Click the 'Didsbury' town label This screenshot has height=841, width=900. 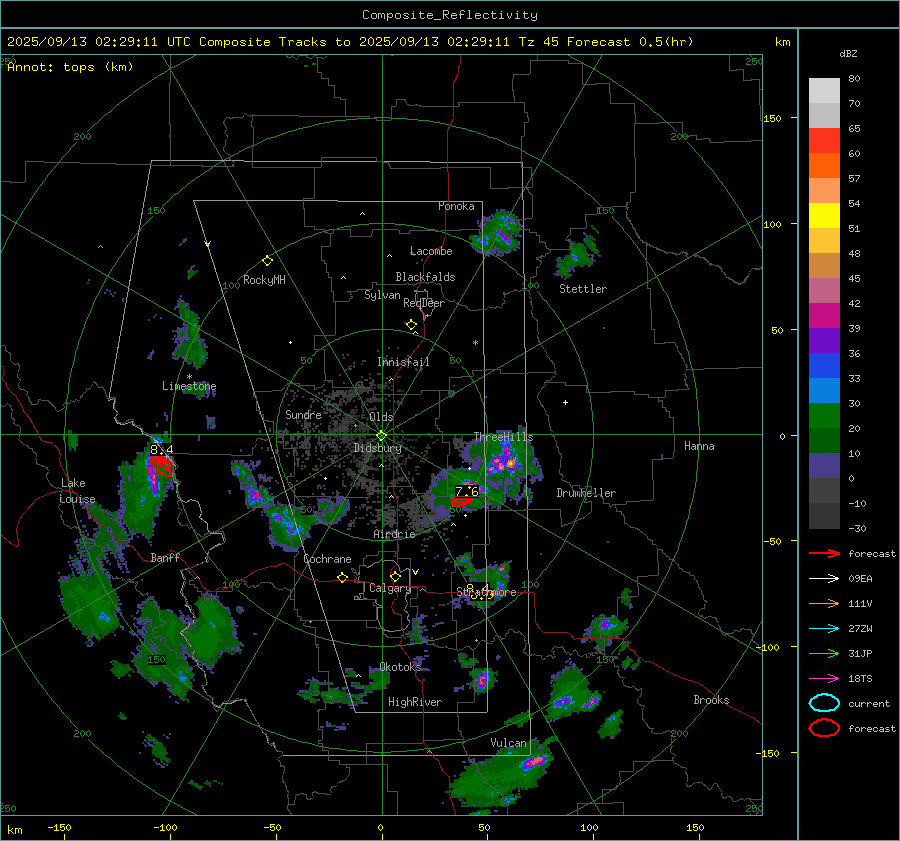(x=377, y=448)
